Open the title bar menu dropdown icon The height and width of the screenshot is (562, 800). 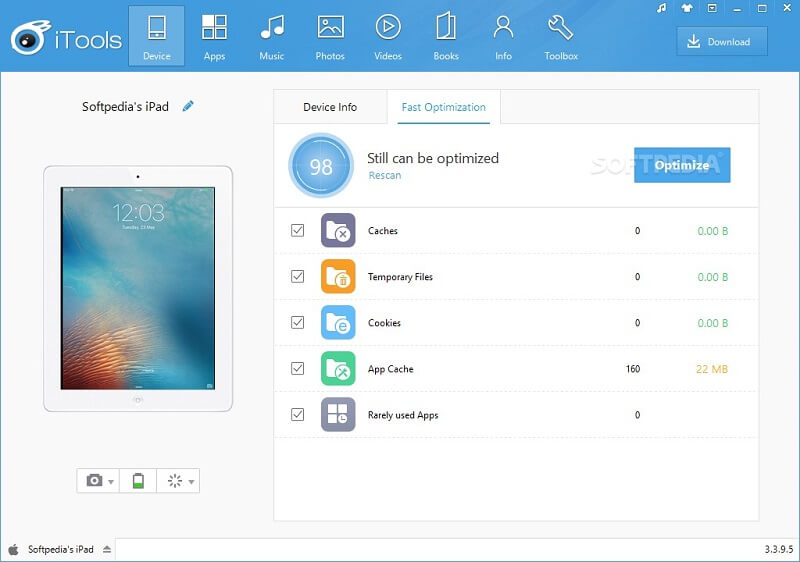click(709, 9)
